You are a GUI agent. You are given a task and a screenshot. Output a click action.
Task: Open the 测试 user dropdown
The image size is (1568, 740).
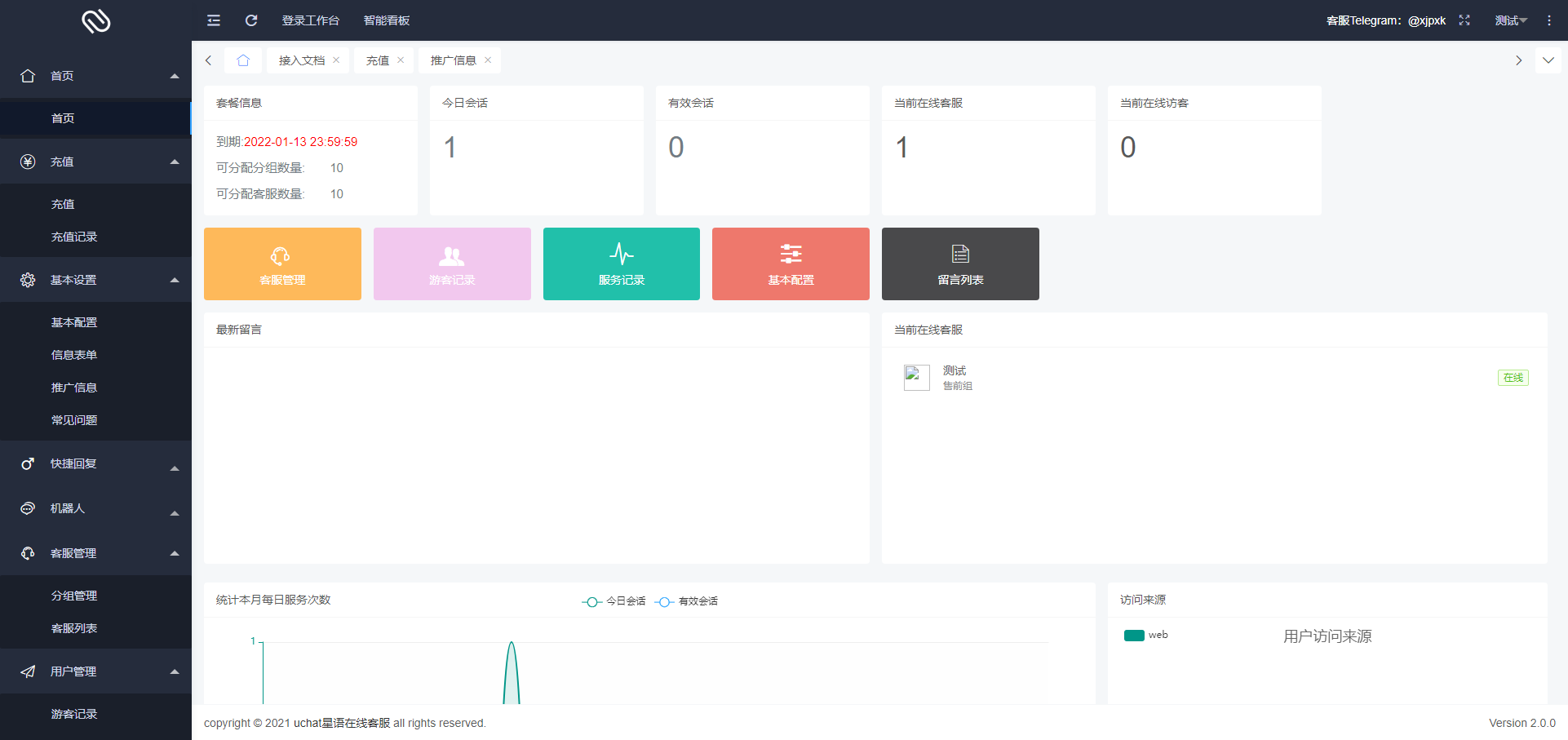[1510, 20]
